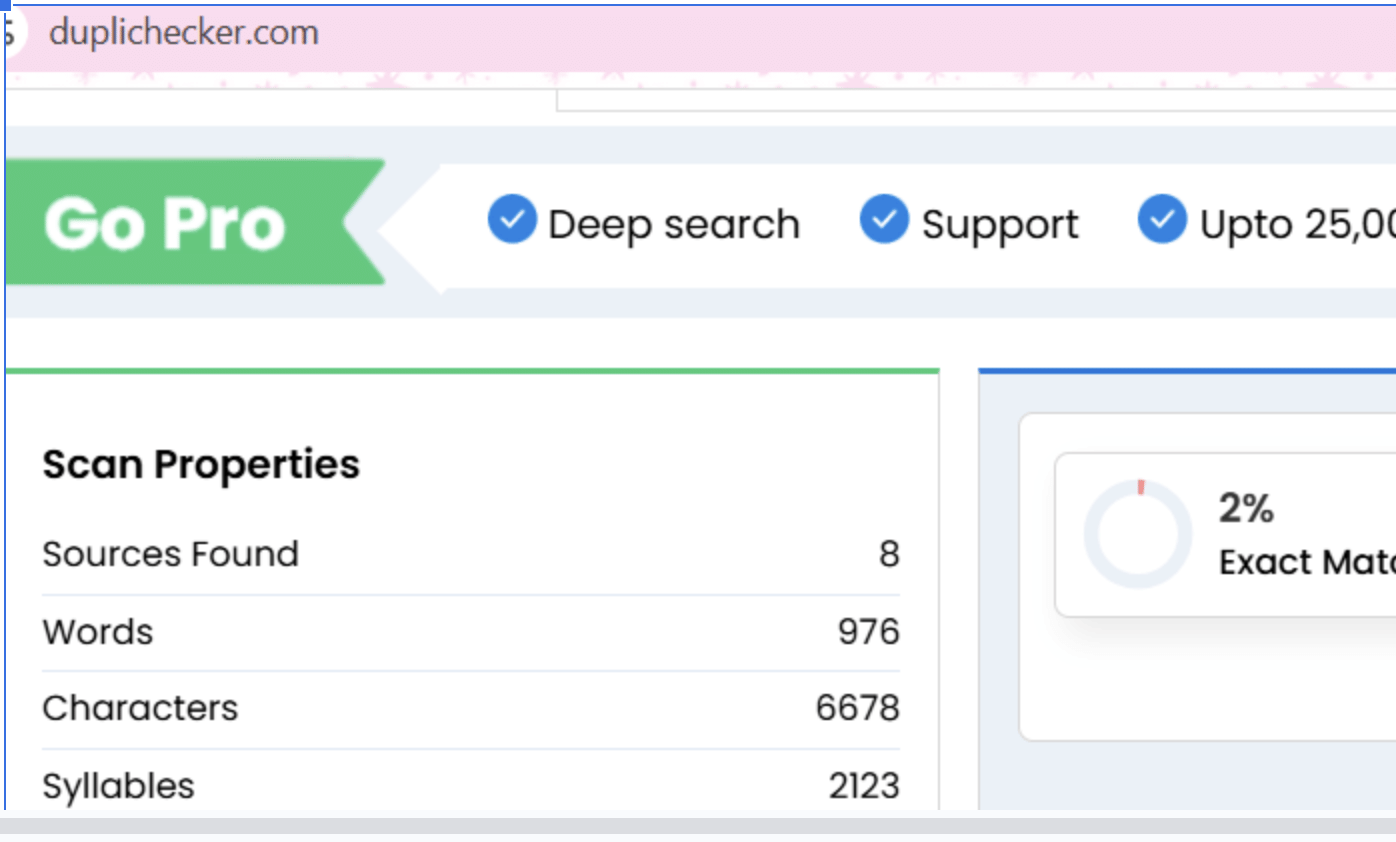1396x842 pixels.
Task: Click the checkmark icon beside Upto 25,00
Action: coord(1162,220)
